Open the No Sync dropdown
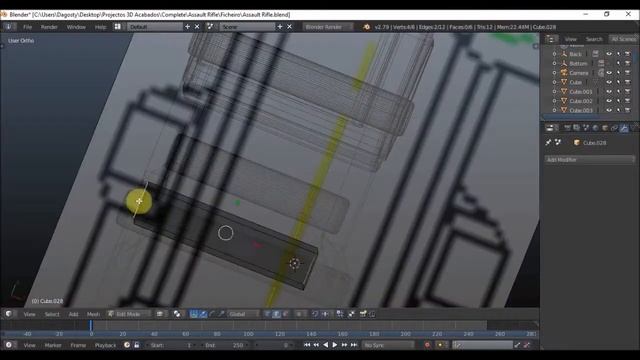This screenshot has height=360, width=640. coord(388,345)
